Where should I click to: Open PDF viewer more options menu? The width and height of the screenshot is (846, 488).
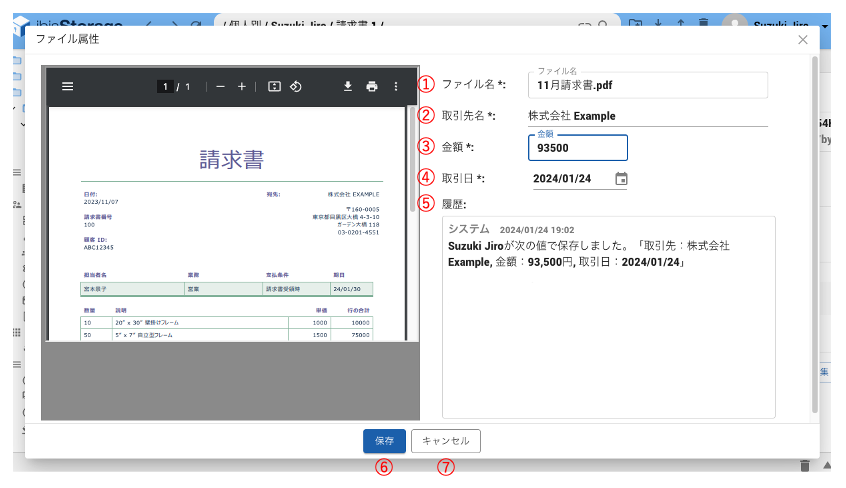396,87
